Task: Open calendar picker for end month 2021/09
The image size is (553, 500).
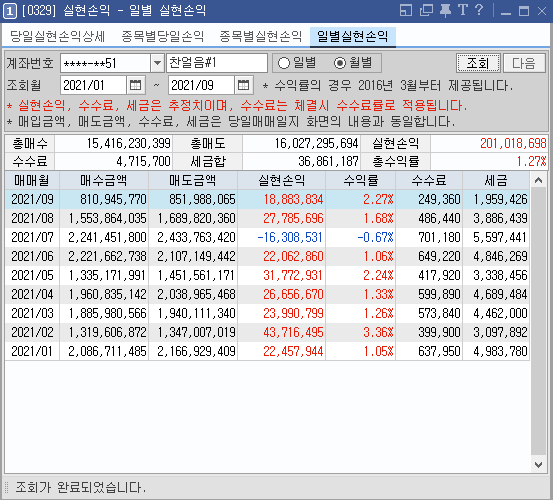Action: pos(243,85)
